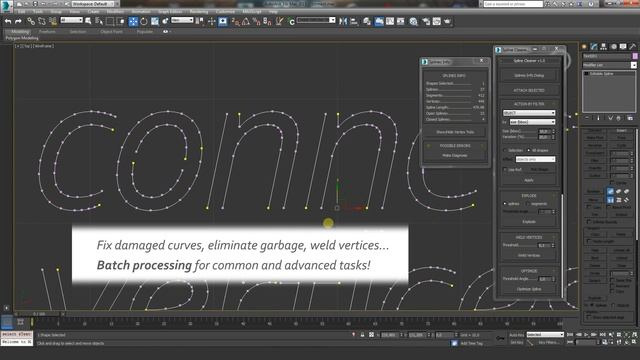Toggle the Infinite Bounds checkbox
The height and width of the screenshot is (360, 640).
(589, 222)
